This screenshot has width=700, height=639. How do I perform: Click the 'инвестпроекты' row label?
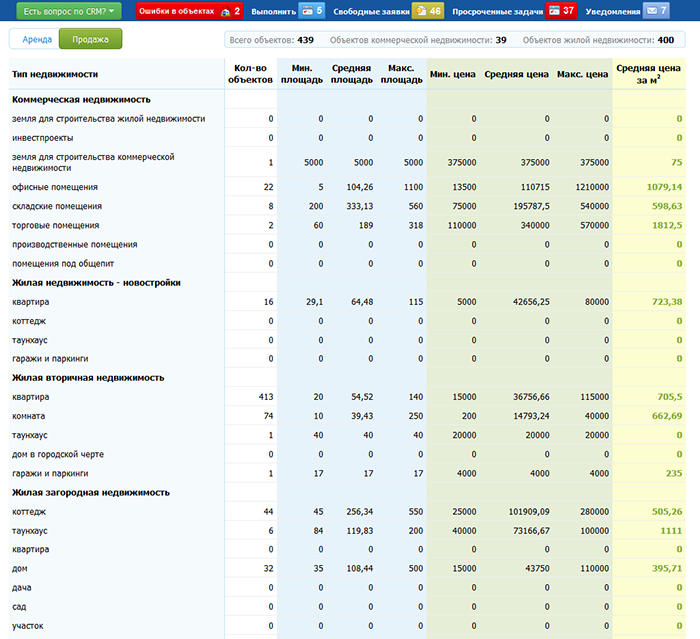point(43,138)
